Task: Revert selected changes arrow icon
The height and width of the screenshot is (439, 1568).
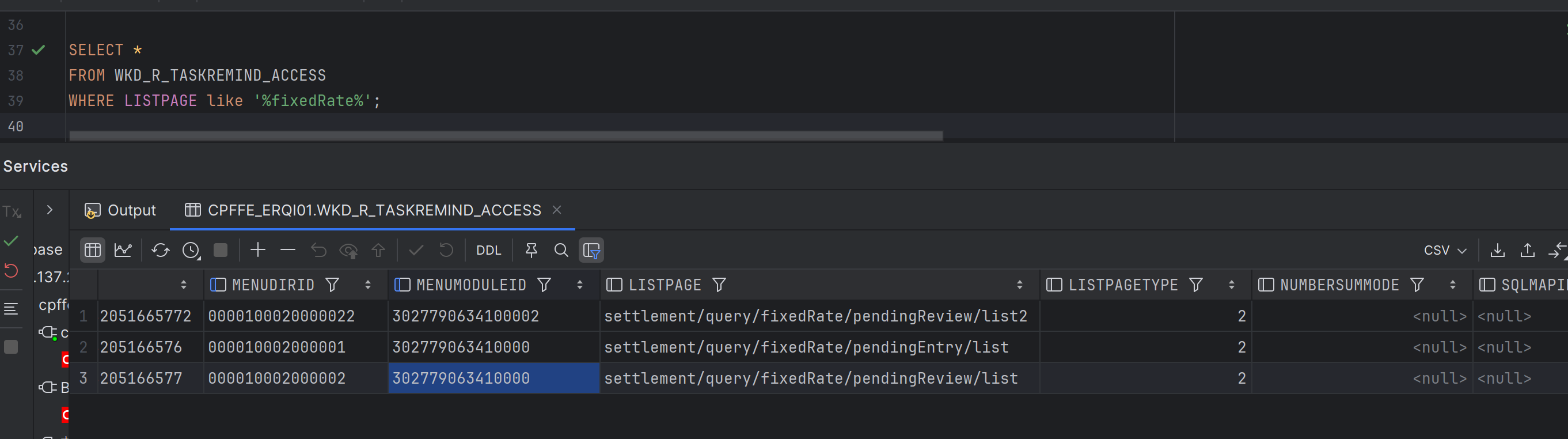Action: [x=318, y=250]
